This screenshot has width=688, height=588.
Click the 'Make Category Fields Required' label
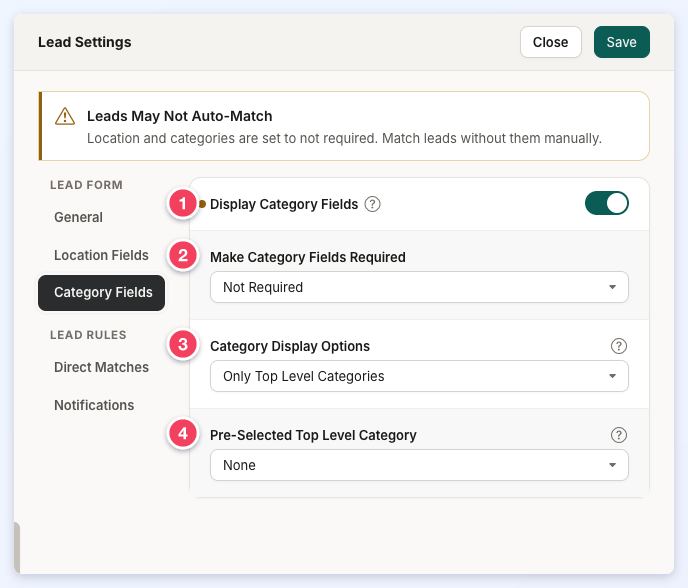point(308,257)
